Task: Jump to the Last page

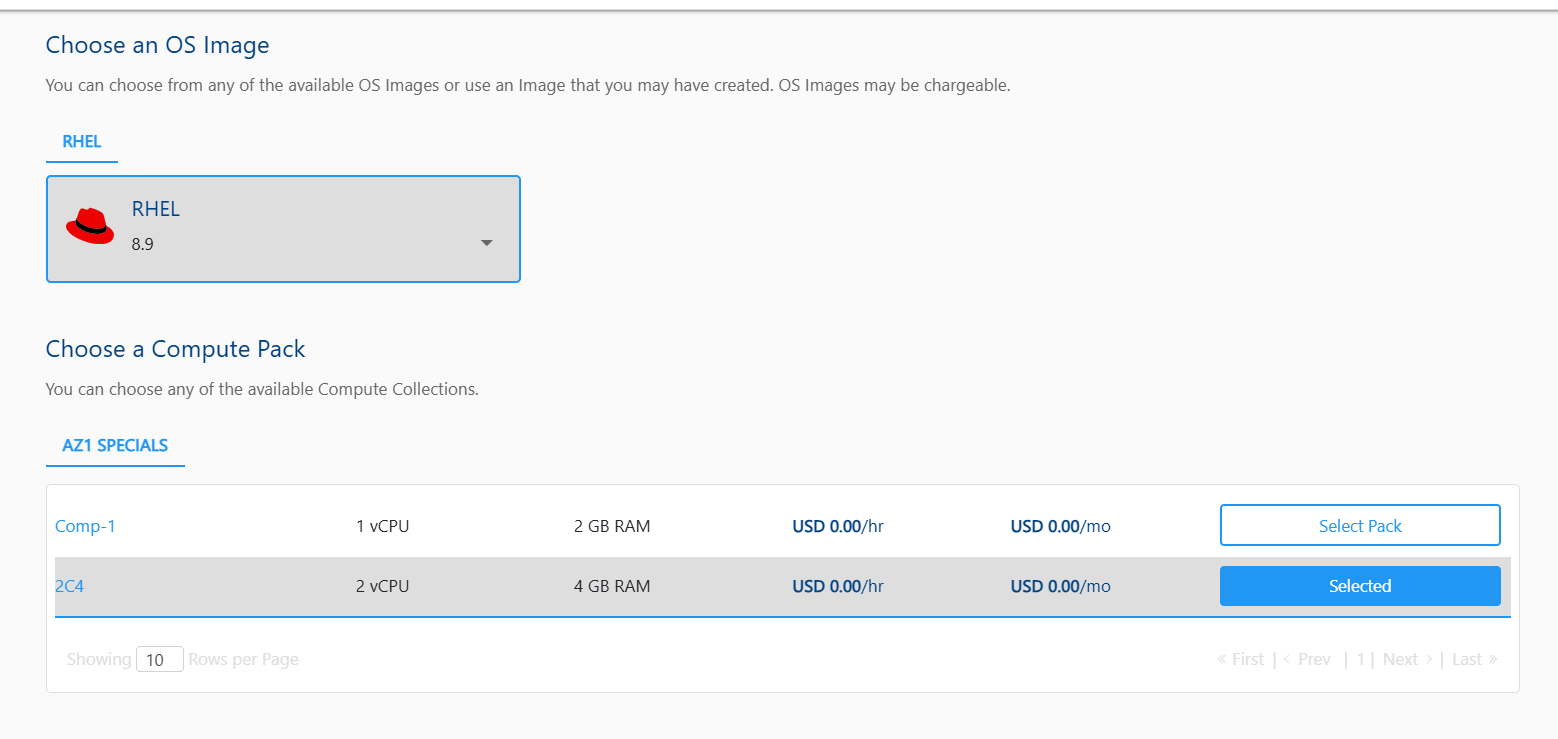Action: tap(1467, 659)
